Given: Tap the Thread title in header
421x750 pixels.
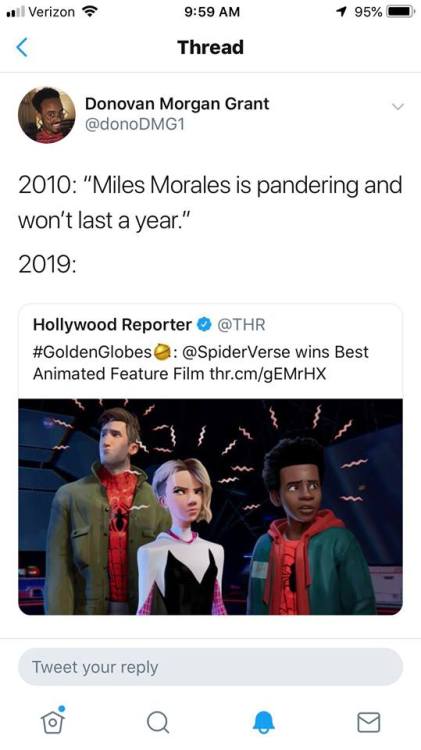Looking at the screenshot, I should coord(210,47).
